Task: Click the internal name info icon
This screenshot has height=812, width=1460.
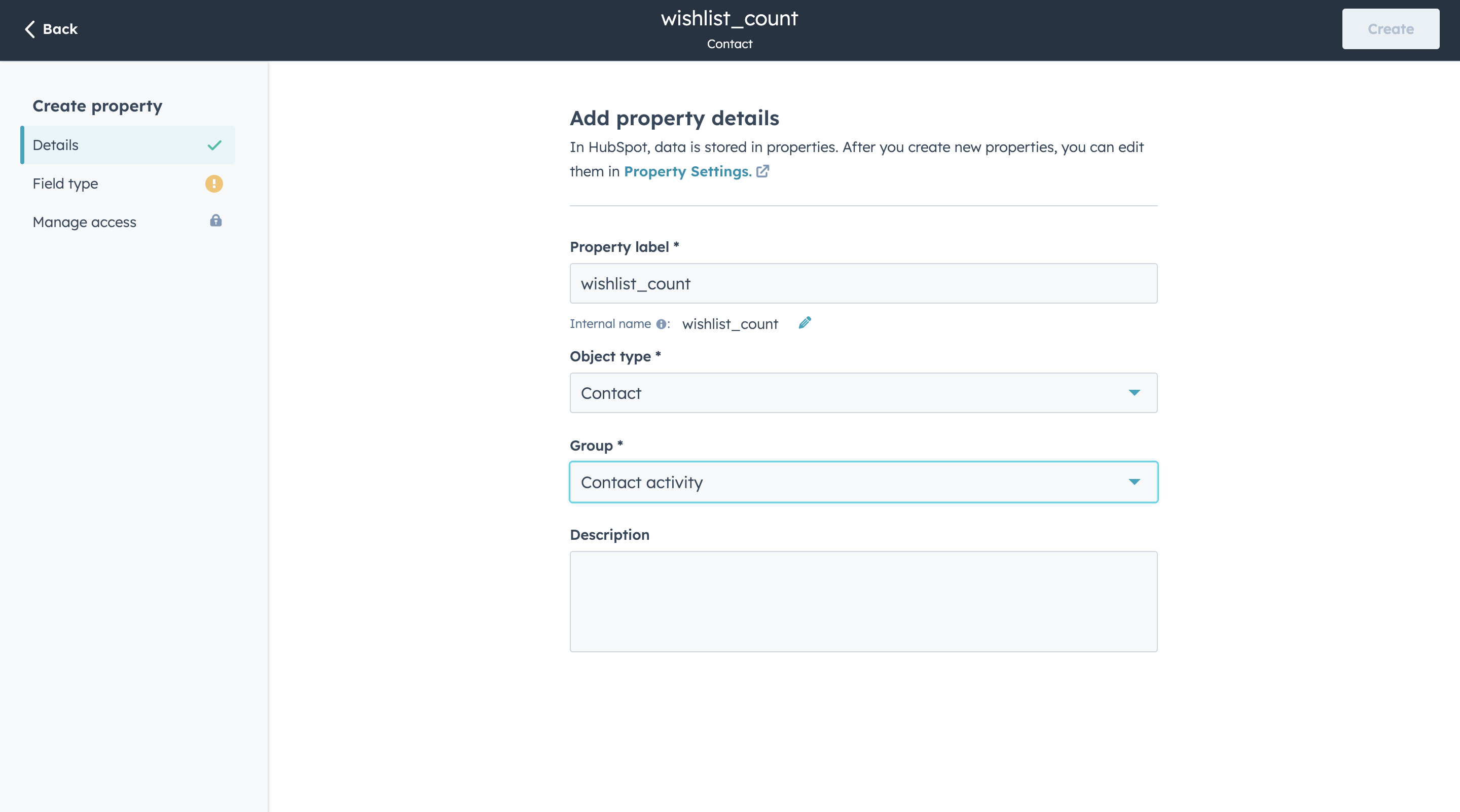Action: 661,324
